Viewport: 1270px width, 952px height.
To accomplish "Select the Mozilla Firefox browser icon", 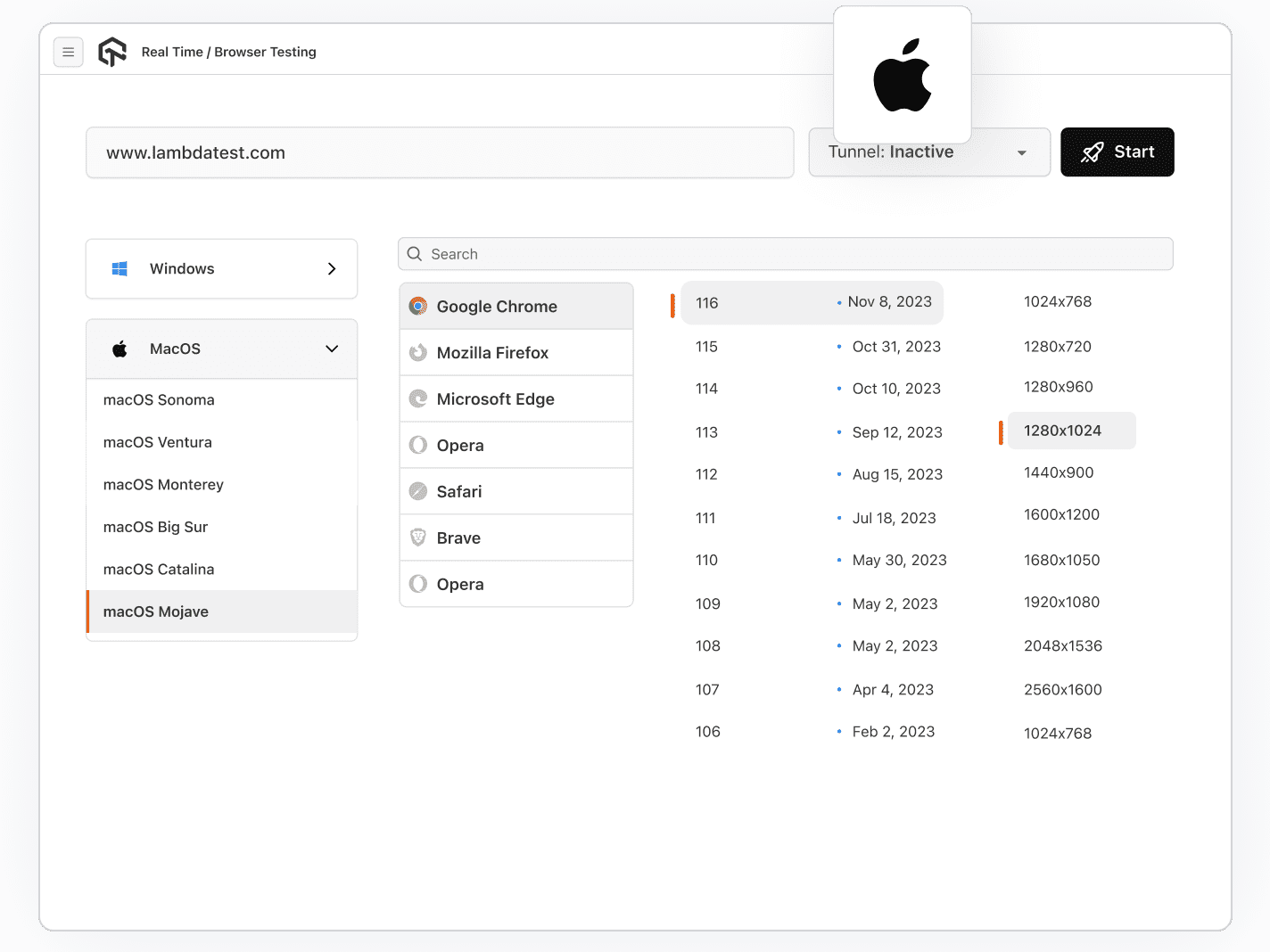I will (417, 352).
